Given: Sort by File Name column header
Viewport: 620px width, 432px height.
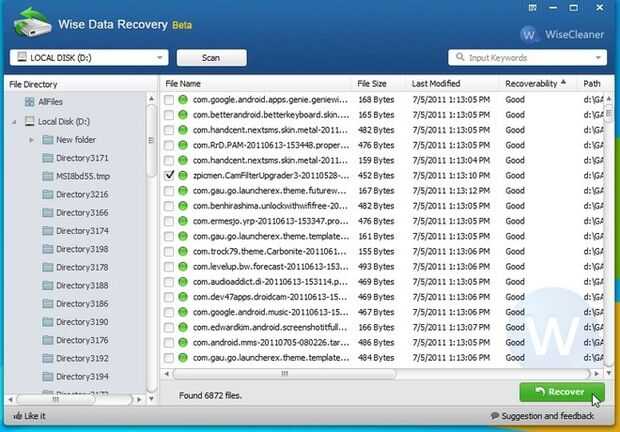Looking at the screenshot, I should (183, 84).
